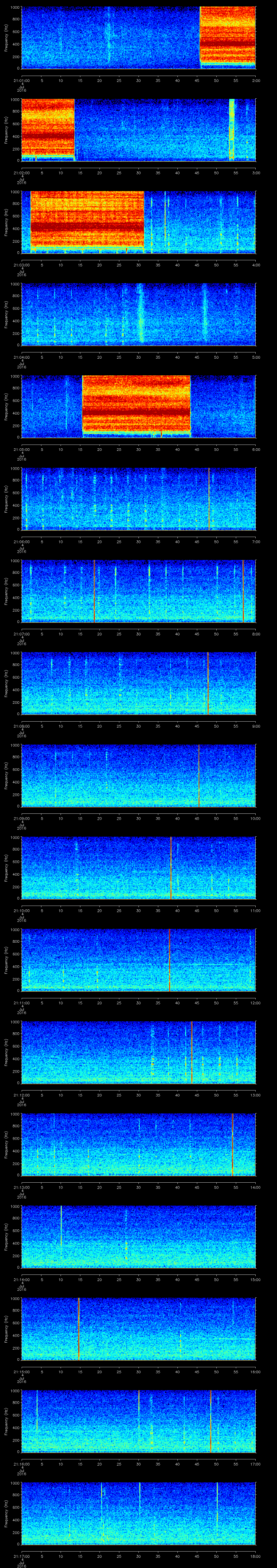Click the 21:08:00 start time label
Viewport: 277px width, 1568px height.
(21, 726)
